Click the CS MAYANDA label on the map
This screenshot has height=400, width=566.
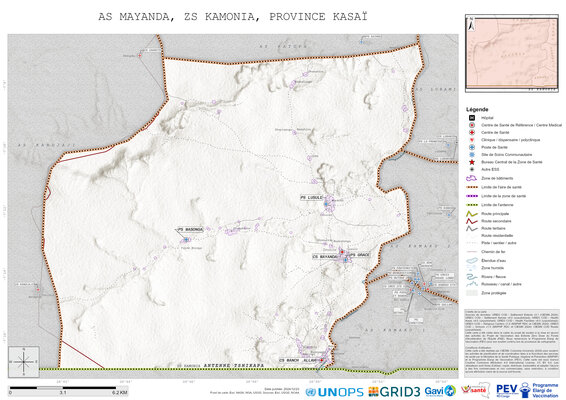(325, 256)
